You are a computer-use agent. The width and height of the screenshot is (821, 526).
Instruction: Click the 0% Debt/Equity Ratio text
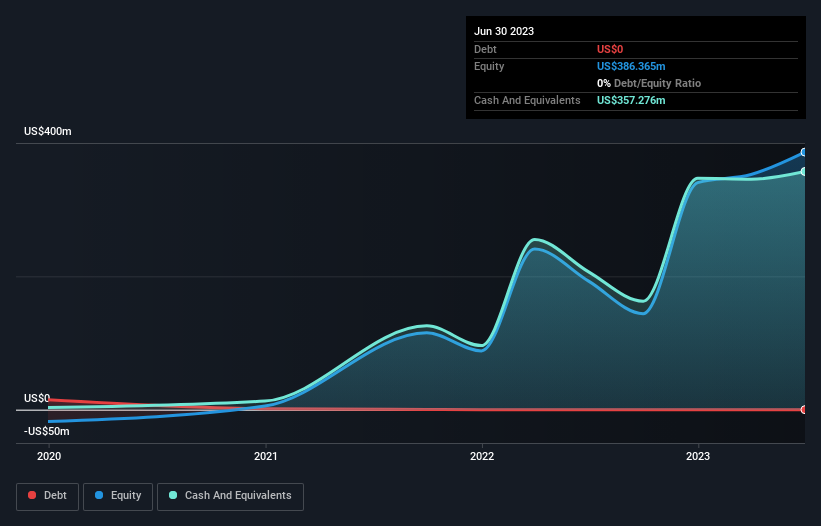649,83
